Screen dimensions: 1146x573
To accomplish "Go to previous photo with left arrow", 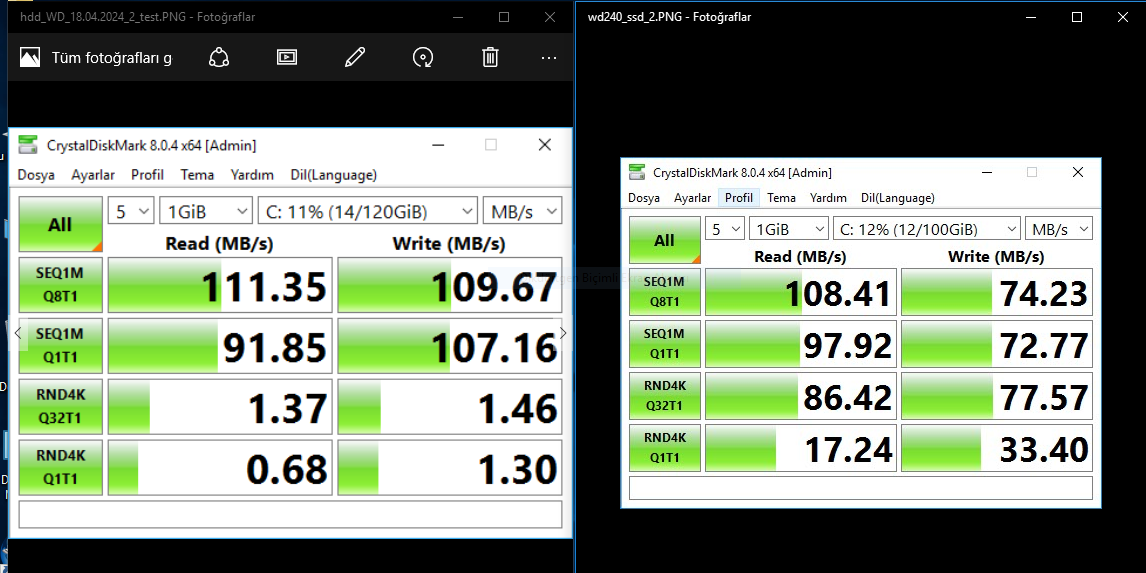I will pyautogui.click(x=18, y=333).
